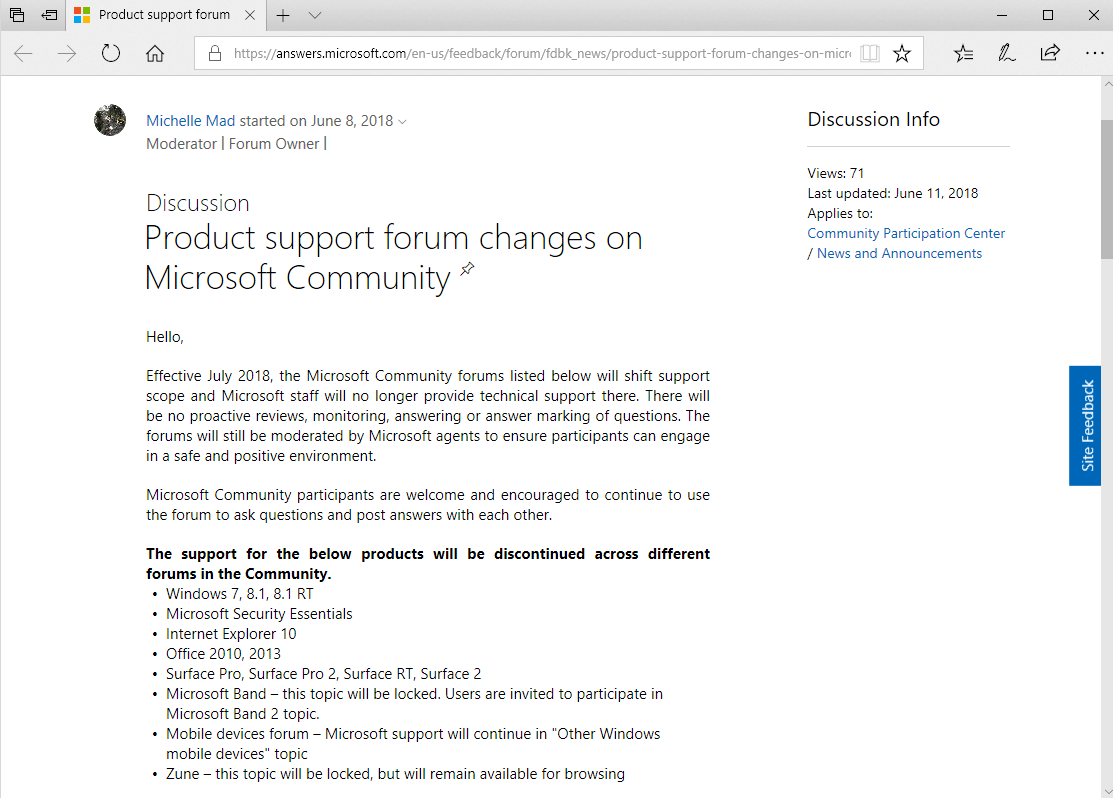Open the tabs you've set aside icon
Viewport: 1113px width, 798px height.
click(x=17, y=15)
